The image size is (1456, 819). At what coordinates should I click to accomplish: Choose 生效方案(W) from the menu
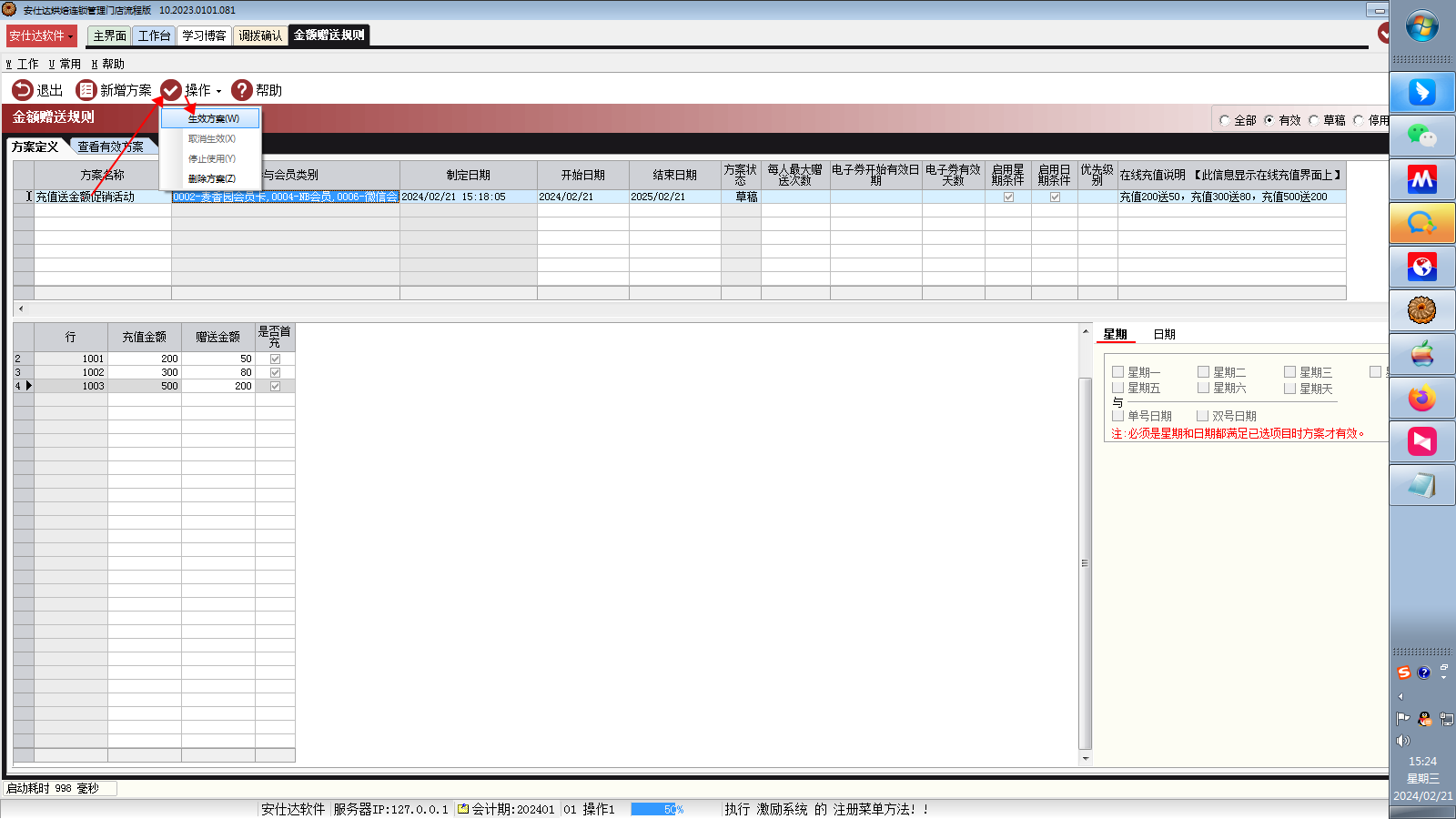[210, 118]
